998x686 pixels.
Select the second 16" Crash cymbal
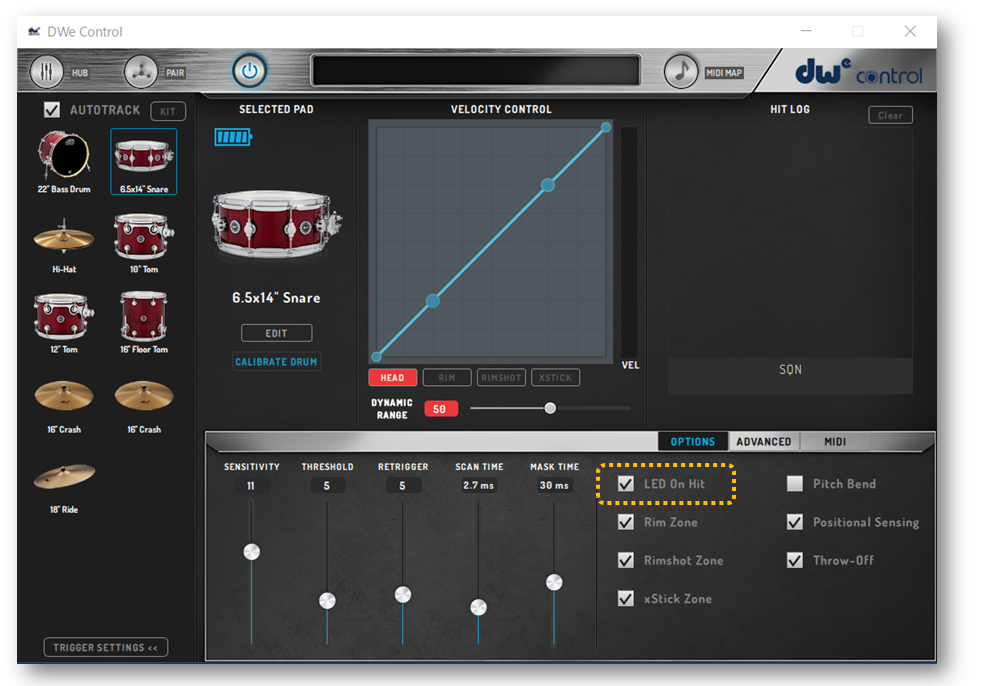pos(144,406)
